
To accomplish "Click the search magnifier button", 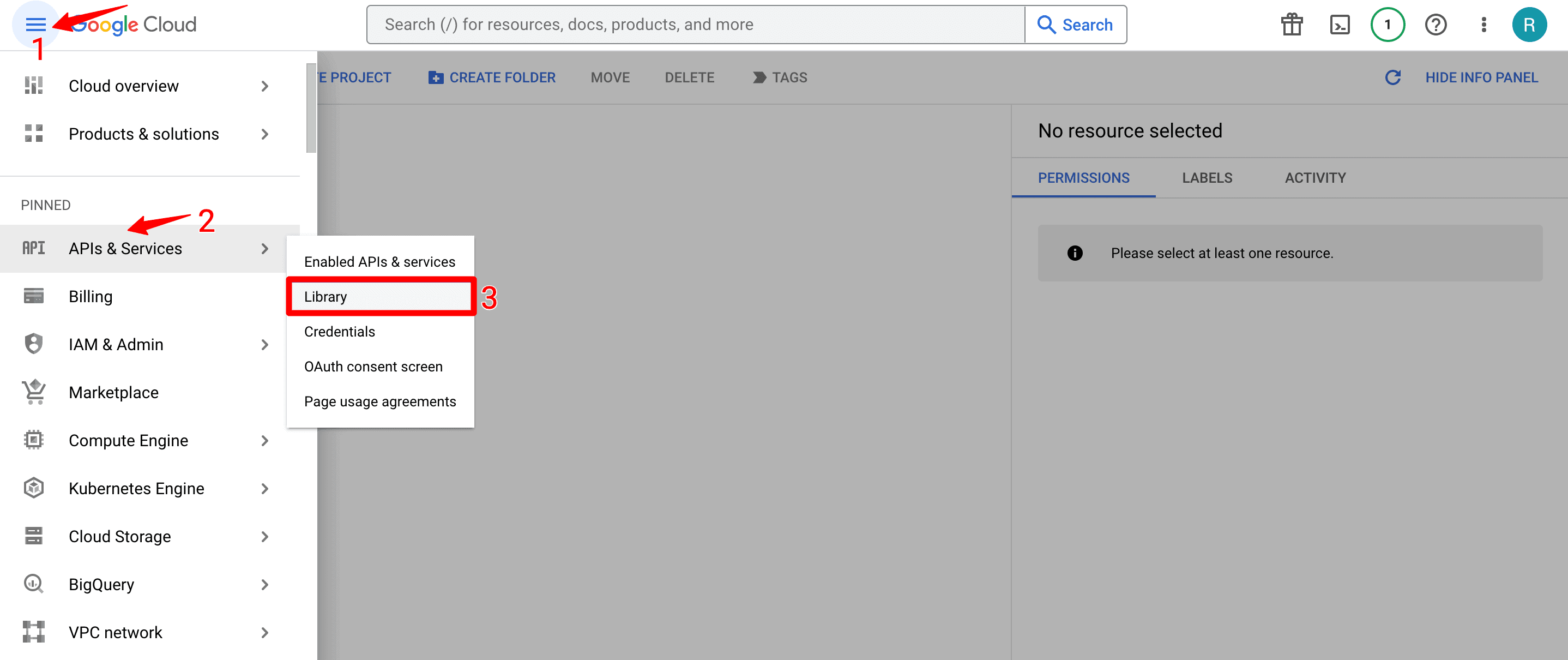I will (1076, 25).
